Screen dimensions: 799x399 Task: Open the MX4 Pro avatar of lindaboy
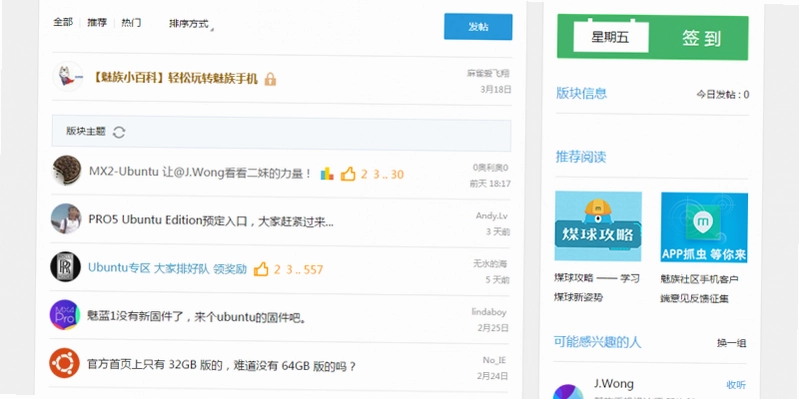(x=65, y=314)
